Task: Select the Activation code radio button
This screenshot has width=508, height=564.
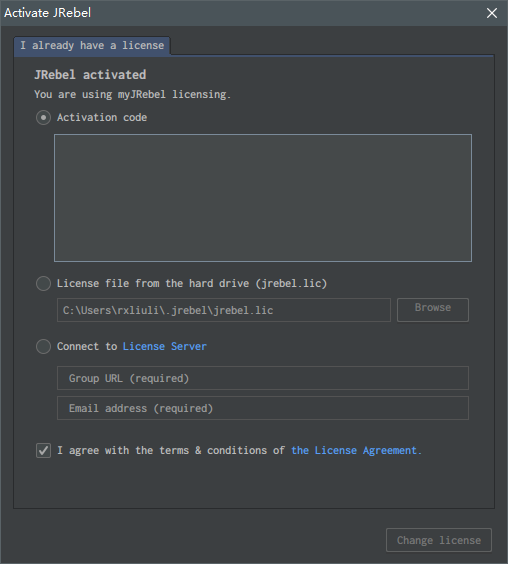Action: (x=43, y=118)
